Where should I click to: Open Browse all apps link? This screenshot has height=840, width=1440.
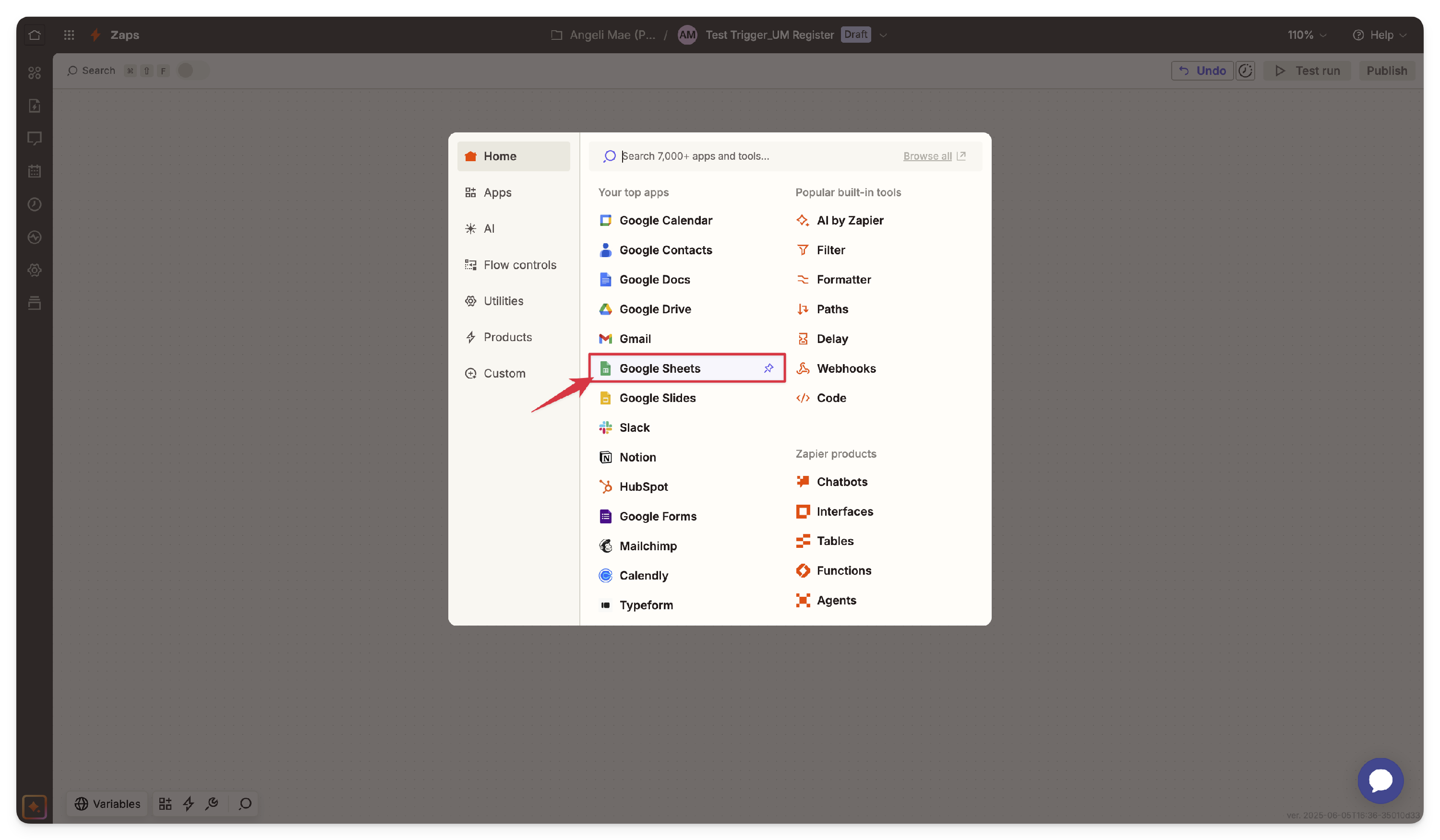[x=934, y=156]
